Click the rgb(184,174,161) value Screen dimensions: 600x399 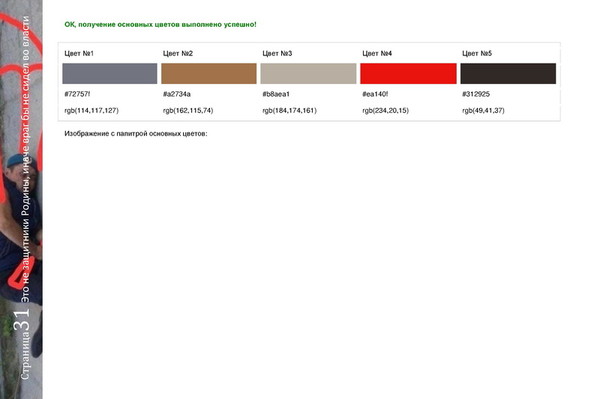[290, 111]
